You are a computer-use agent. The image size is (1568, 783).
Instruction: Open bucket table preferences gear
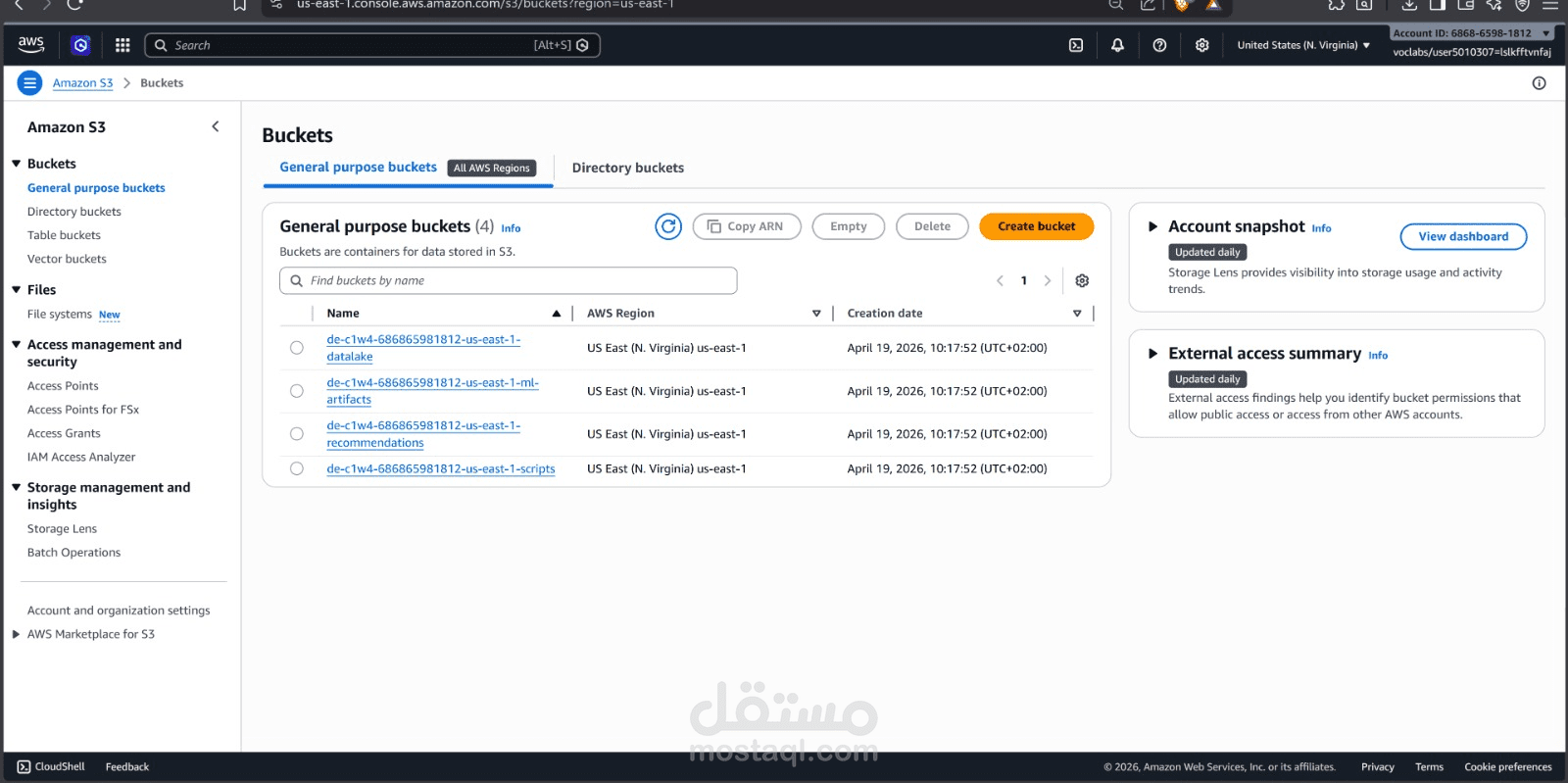point(1082,281)
